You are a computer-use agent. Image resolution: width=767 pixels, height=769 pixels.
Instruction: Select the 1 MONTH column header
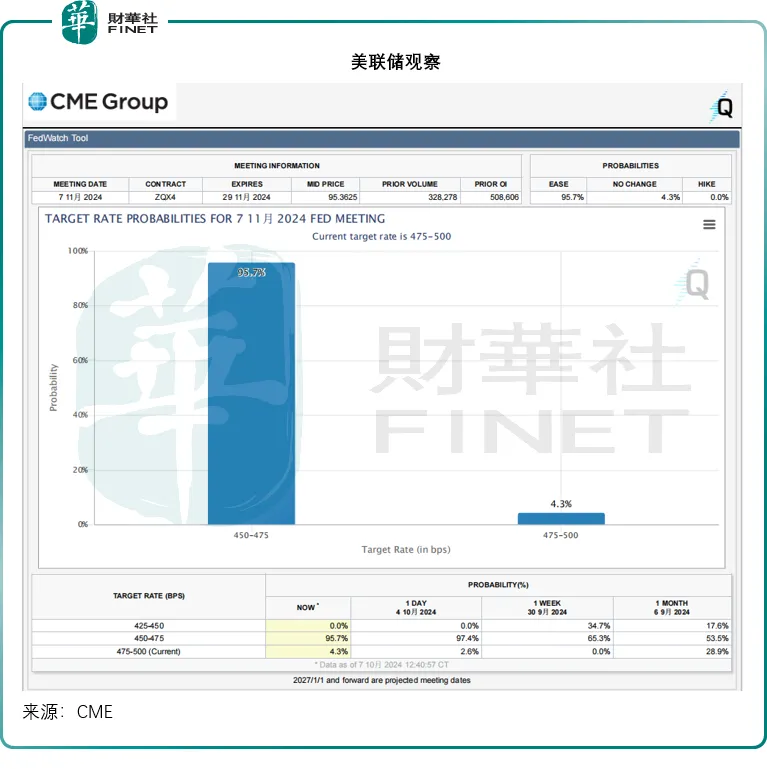[x=672, y=607]
